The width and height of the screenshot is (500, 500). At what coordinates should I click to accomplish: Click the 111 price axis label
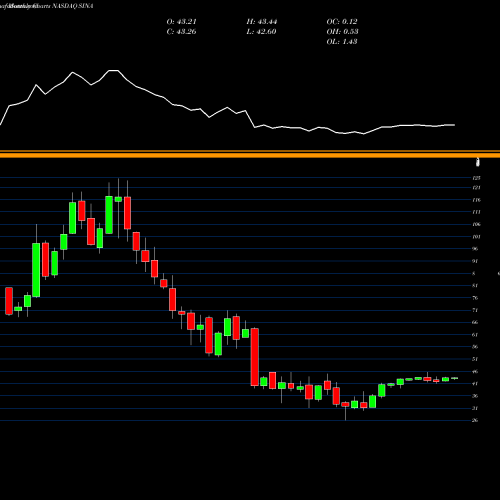[476, 212]
